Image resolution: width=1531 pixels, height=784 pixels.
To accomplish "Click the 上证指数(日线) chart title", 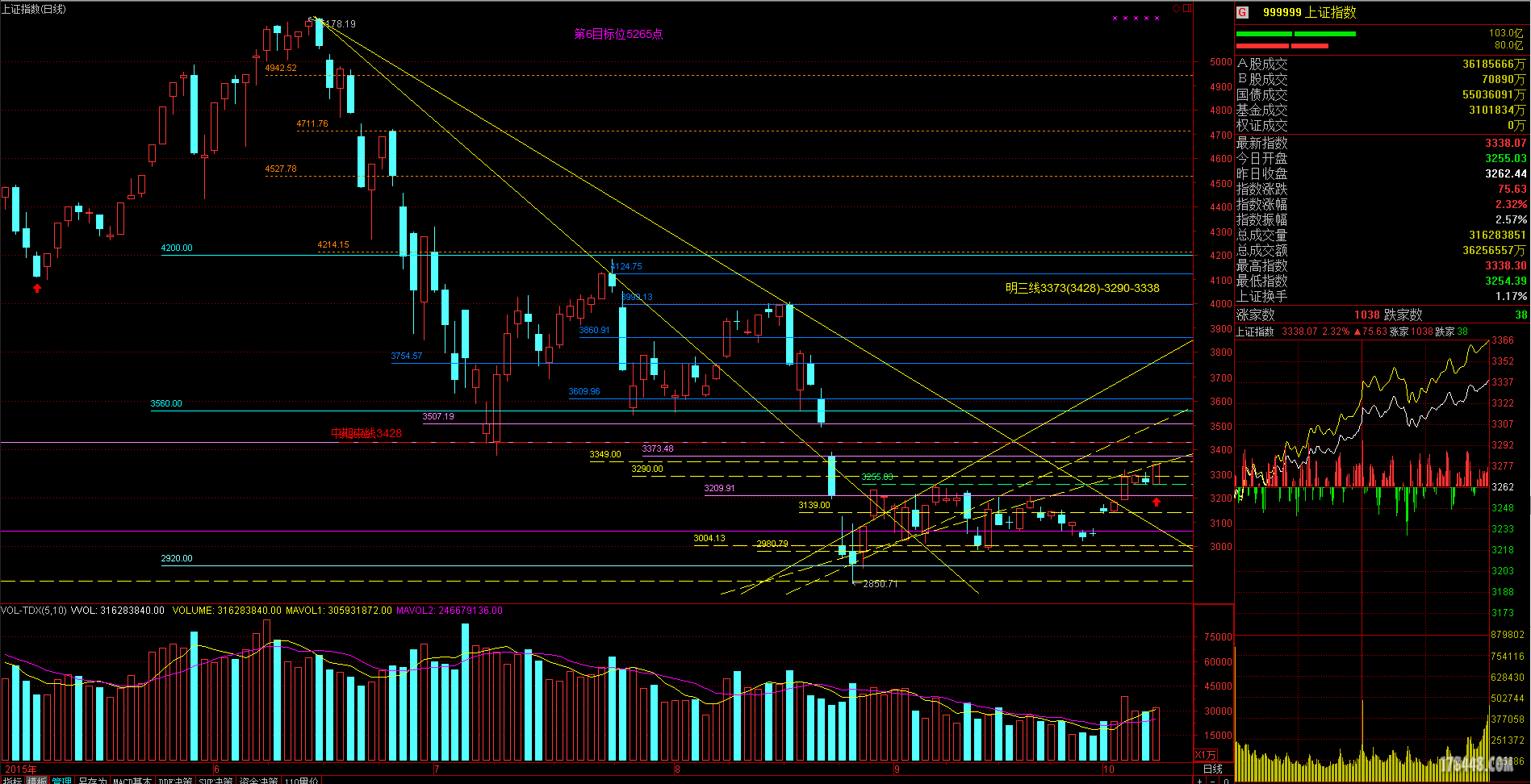I will click(35, 9).
